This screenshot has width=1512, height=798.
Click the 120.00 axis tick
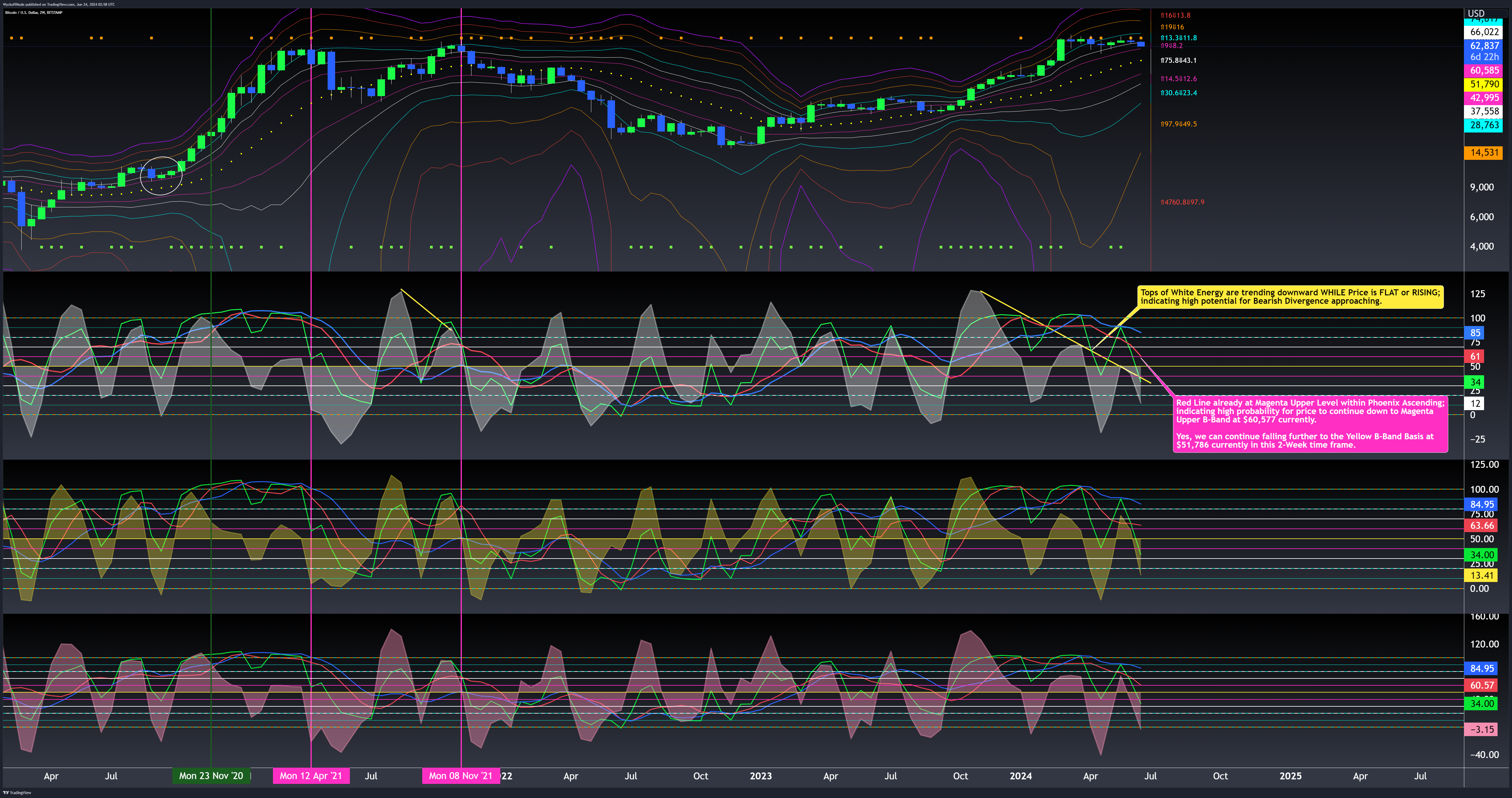[1484, 644]
